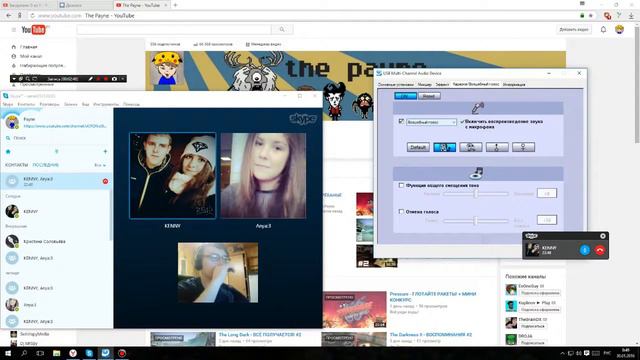Adjust the voice cancellation slider handle
Viewport: 640px width, 360px height.
[x=476, y=221]
